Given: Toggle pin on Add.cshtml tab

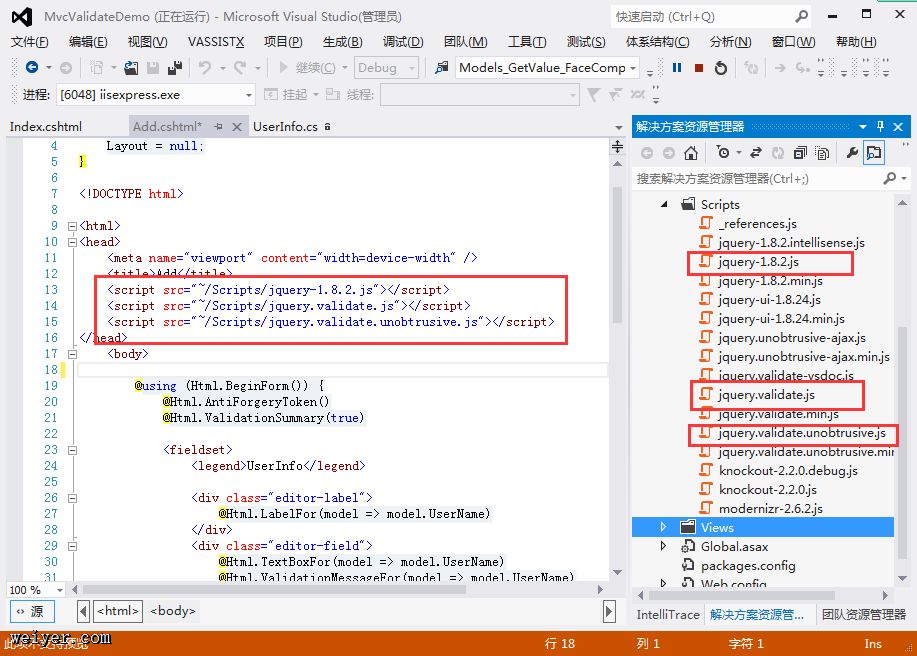Looking at the screenshot, I should click(221, 127).
